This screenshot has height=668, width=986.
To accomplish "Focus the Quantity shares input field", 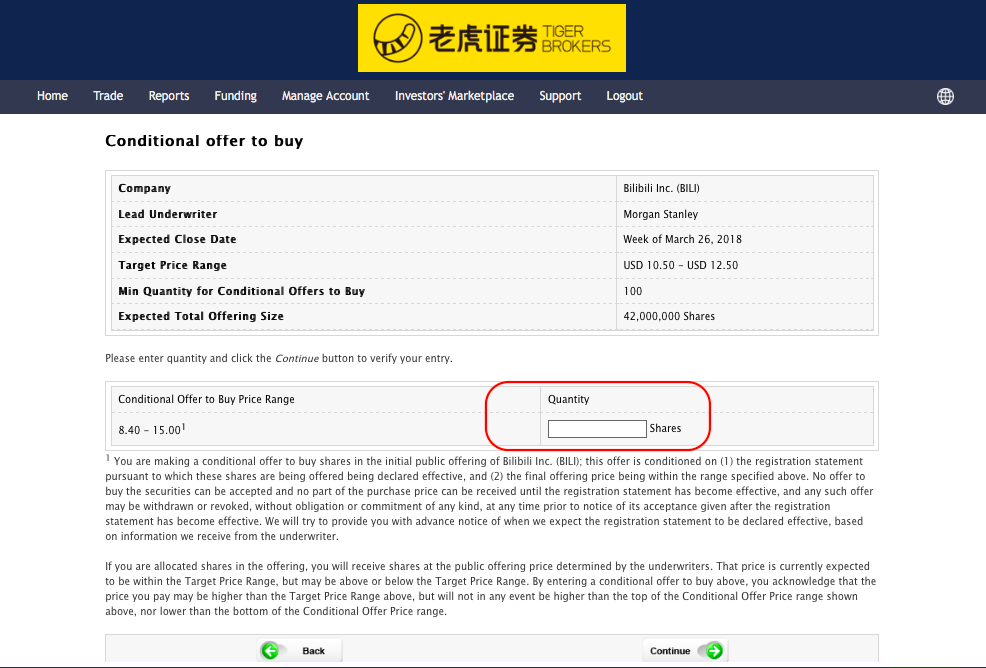I will coord(597,429).
